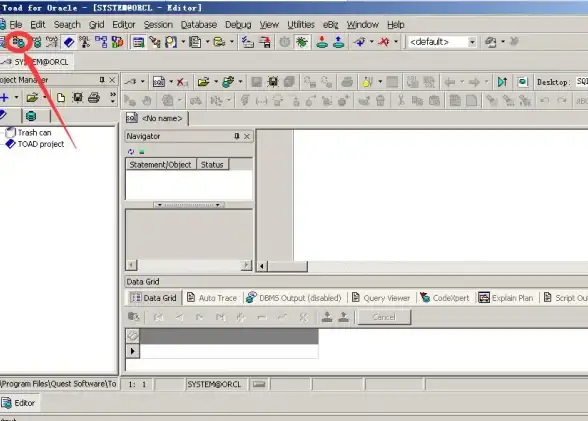The width and height of the screenshot is (588, 421).
Task: Switch to the CodeXpert tab
Action: click(445, 298)
